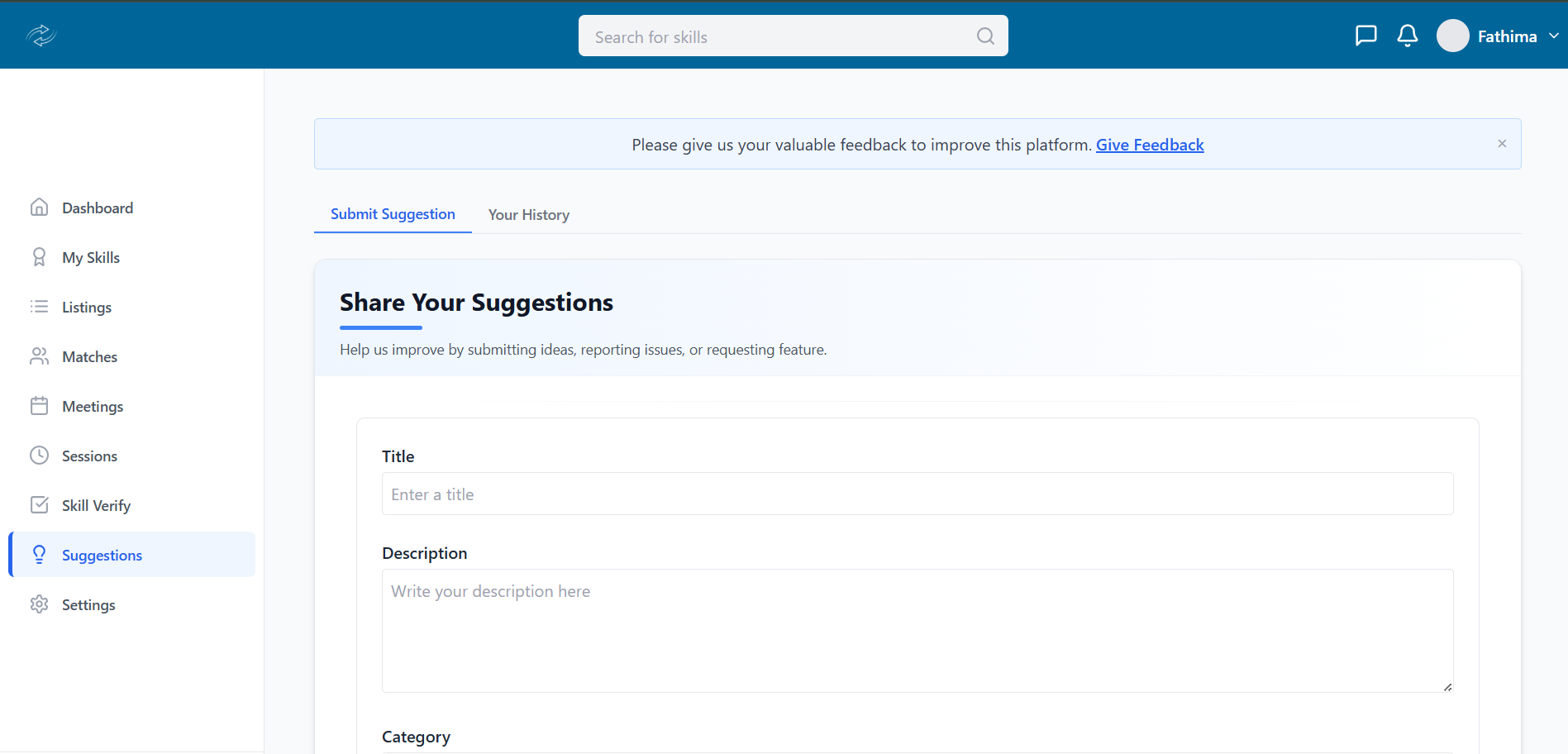The image size is (1568, 754).
Task: Go to Listings in the sidebar
Action: point(86,307)
